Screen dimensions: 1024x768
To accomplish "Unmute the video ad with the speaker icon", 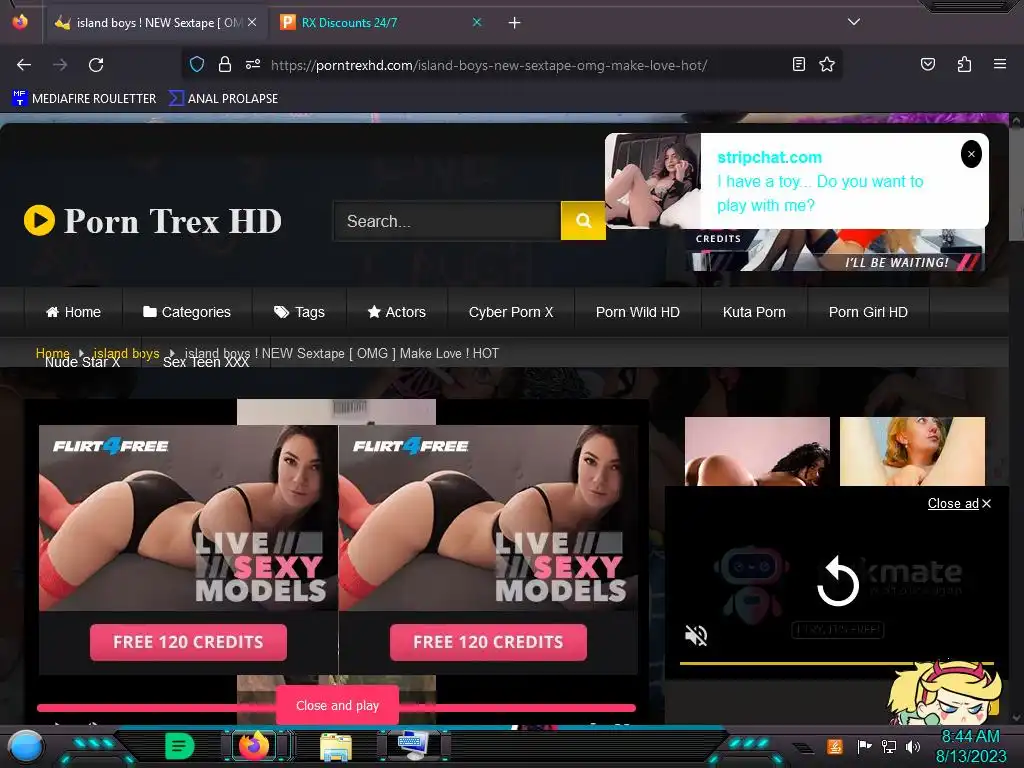I will [696, 635].
